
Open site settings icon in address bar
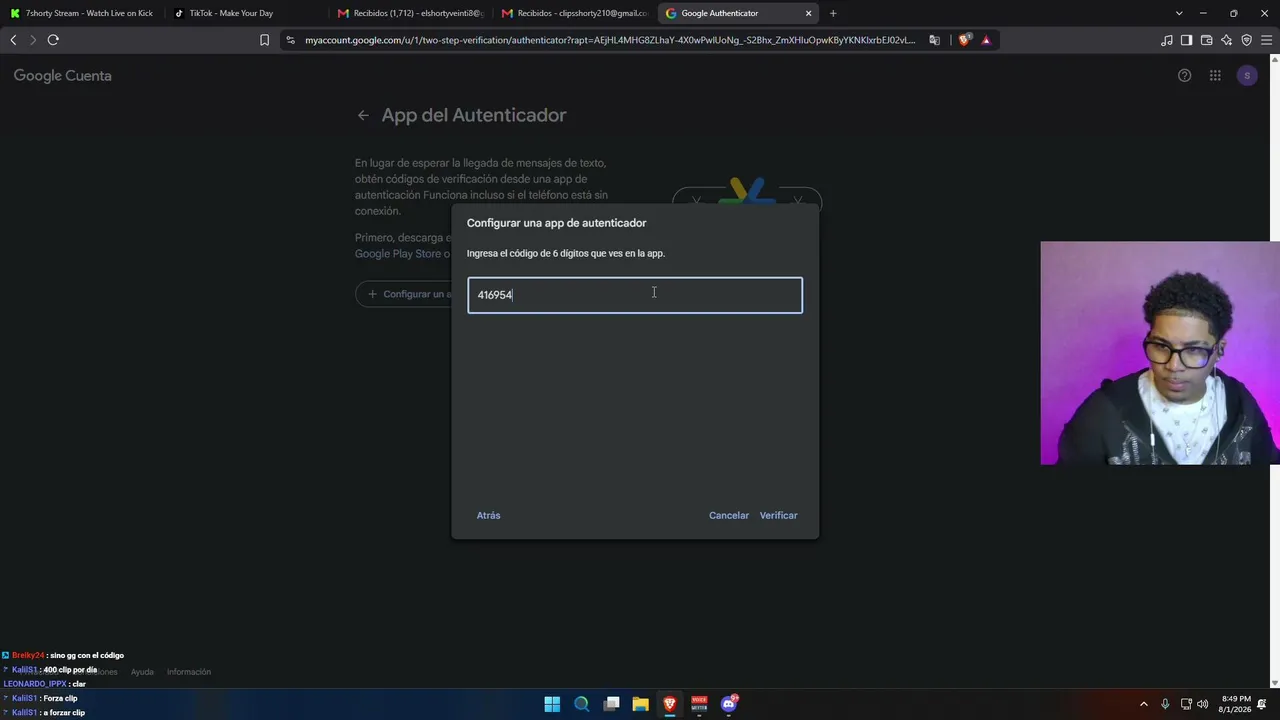click(290, 40)
